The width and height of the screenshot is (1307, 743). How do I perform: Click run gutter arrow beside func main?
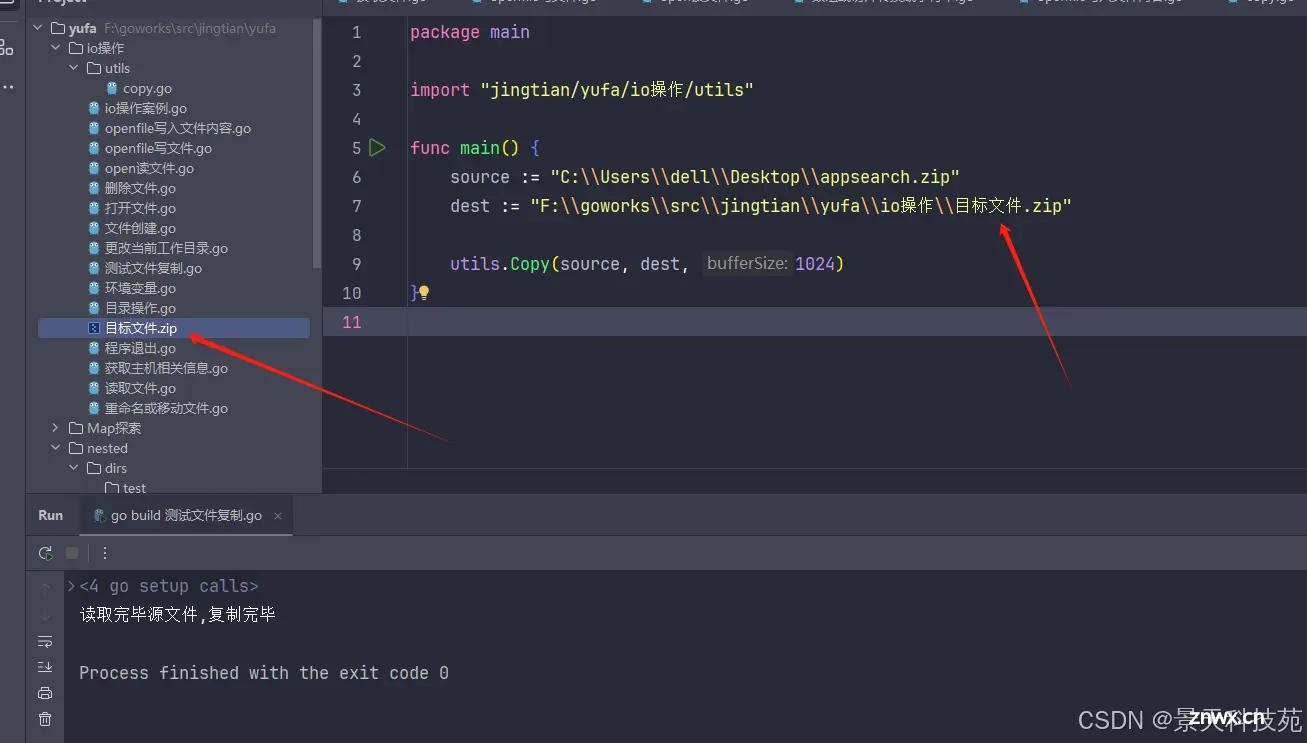tap(377, 148)
